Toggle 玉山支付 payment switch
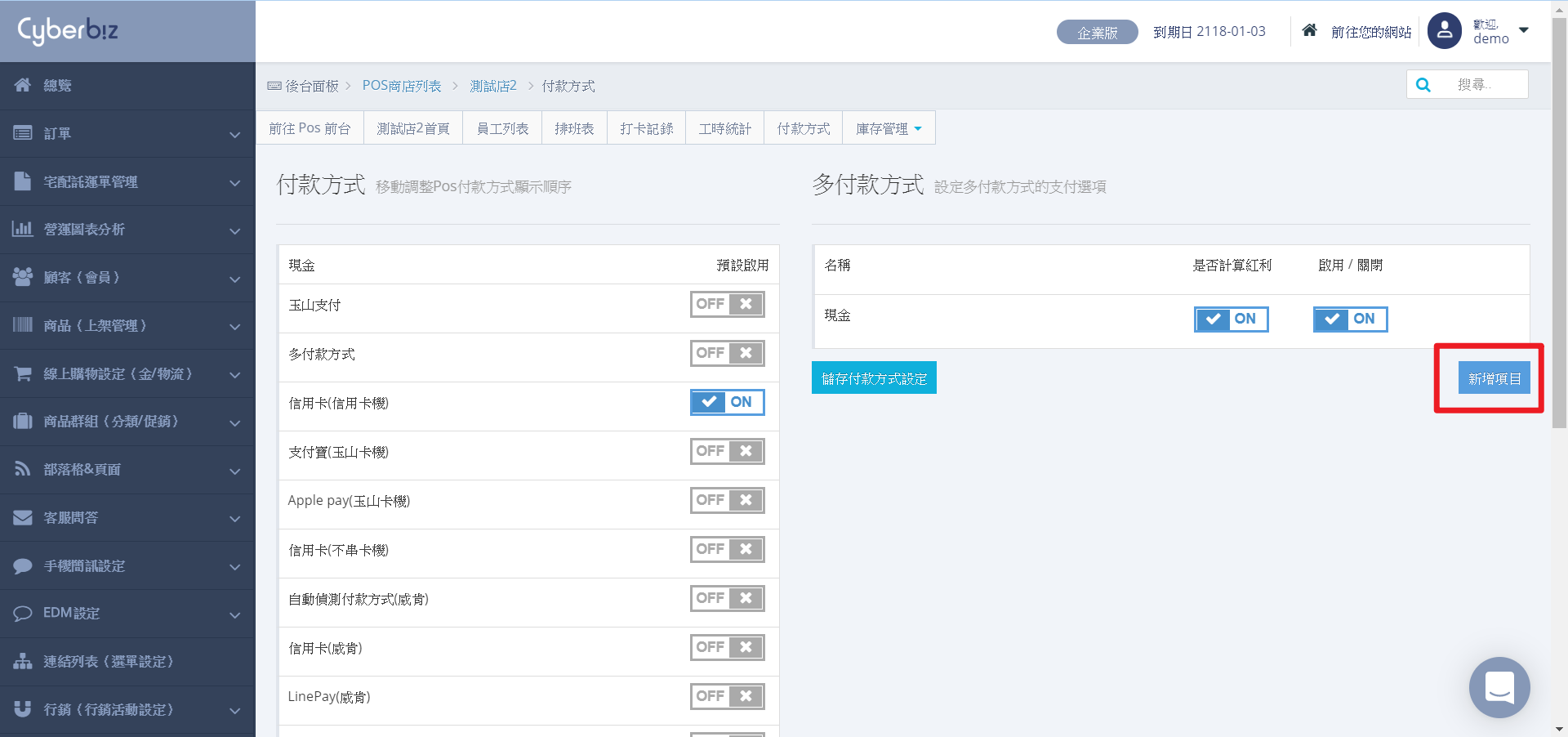The height and width of the screenshot is (737, 1568). [728, 304]
